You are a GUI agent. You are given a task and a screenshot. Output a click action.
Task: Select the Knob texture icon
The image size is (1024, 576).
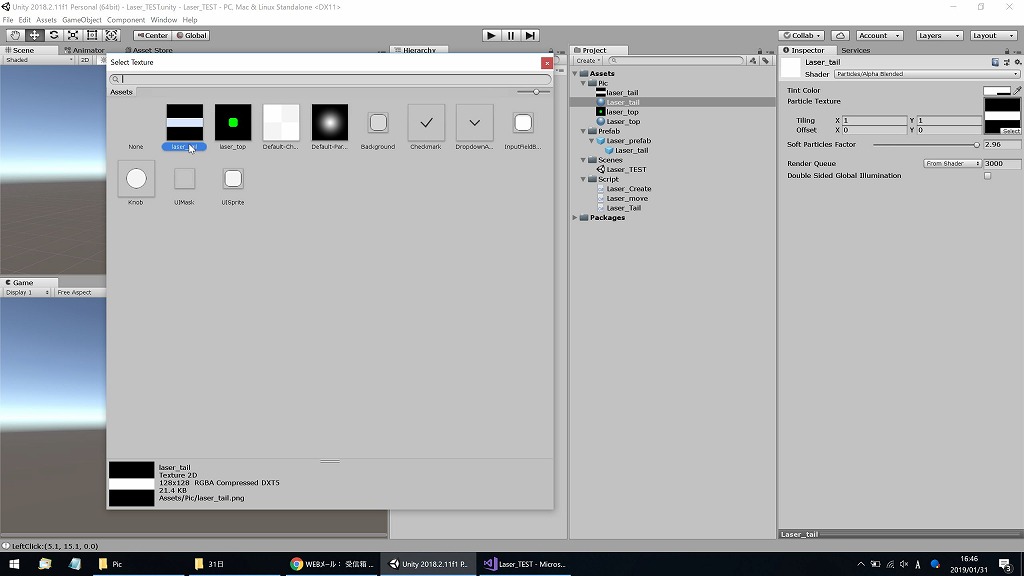pos(136,178)
